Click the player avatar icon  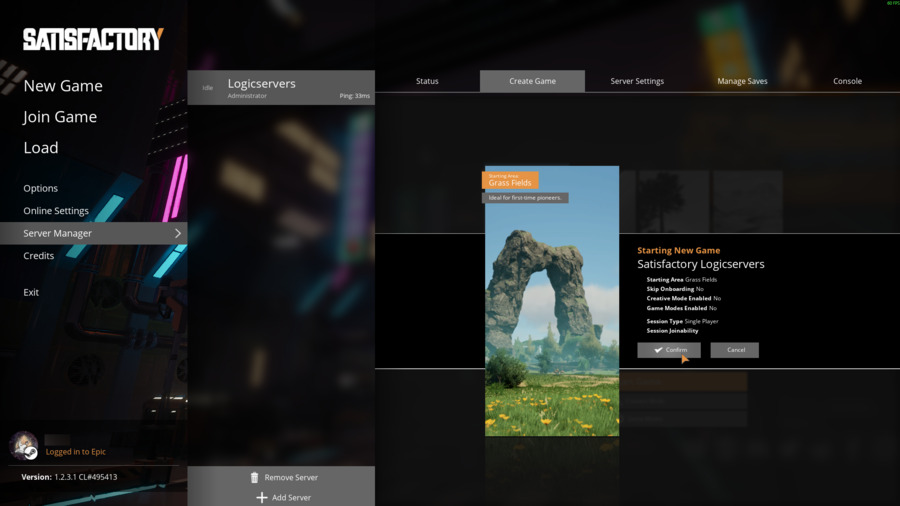pyautogui.click(x=24, y=446)
